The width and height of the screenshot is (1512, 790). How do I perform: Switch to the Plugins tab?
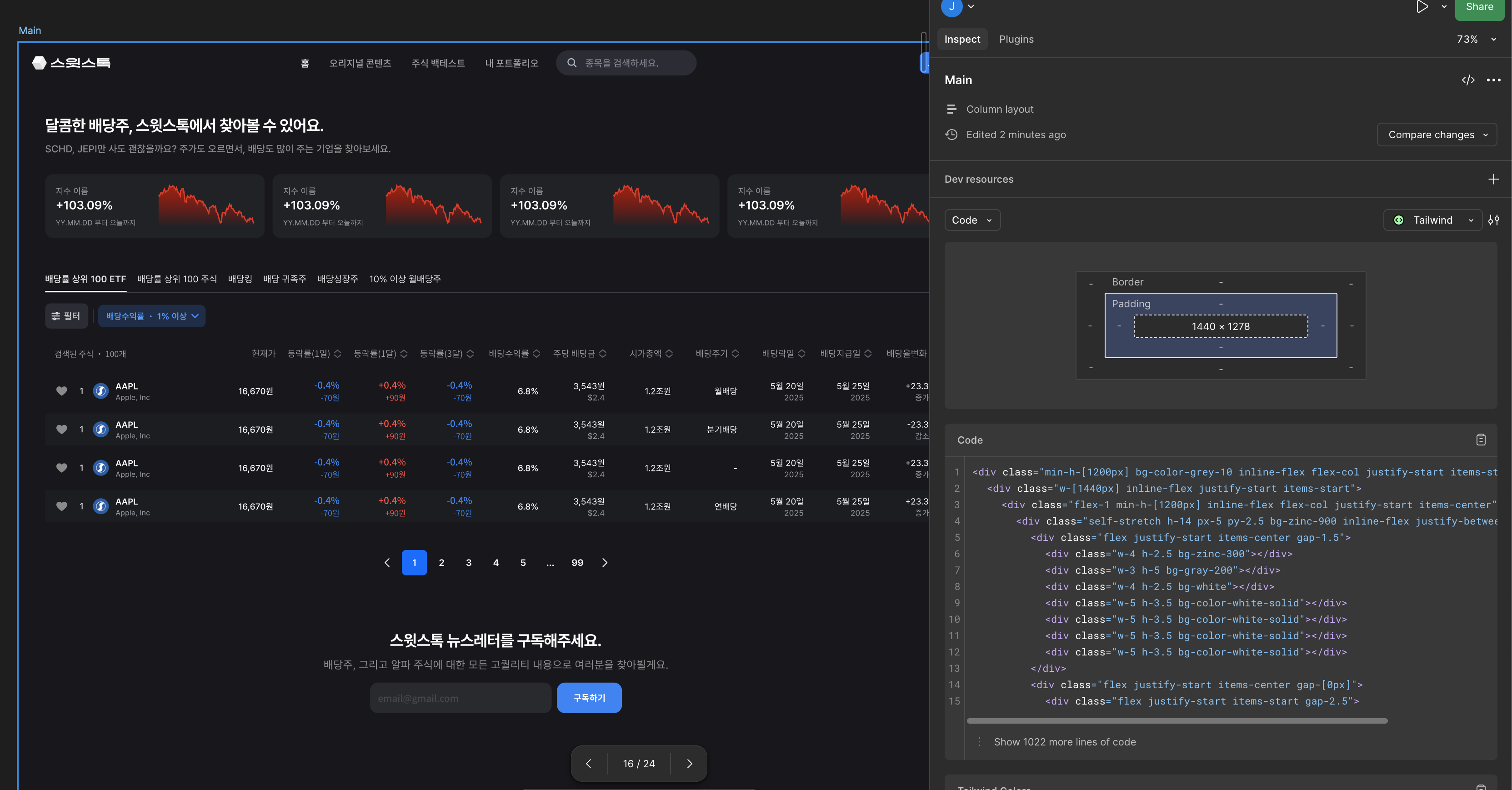1016,40
